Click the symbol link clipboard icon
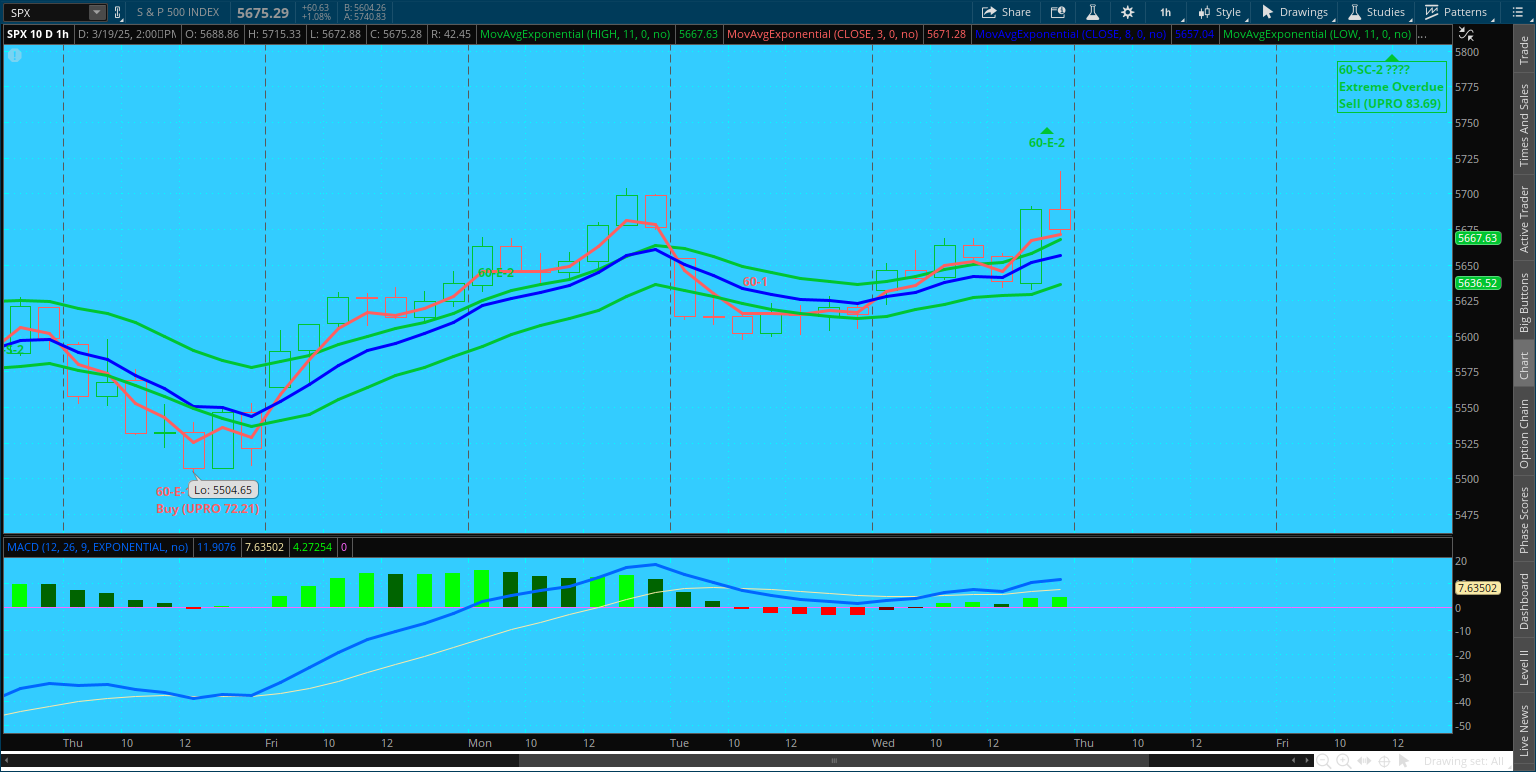Screen dimensions: 1536x772 [x=118, y=13]
